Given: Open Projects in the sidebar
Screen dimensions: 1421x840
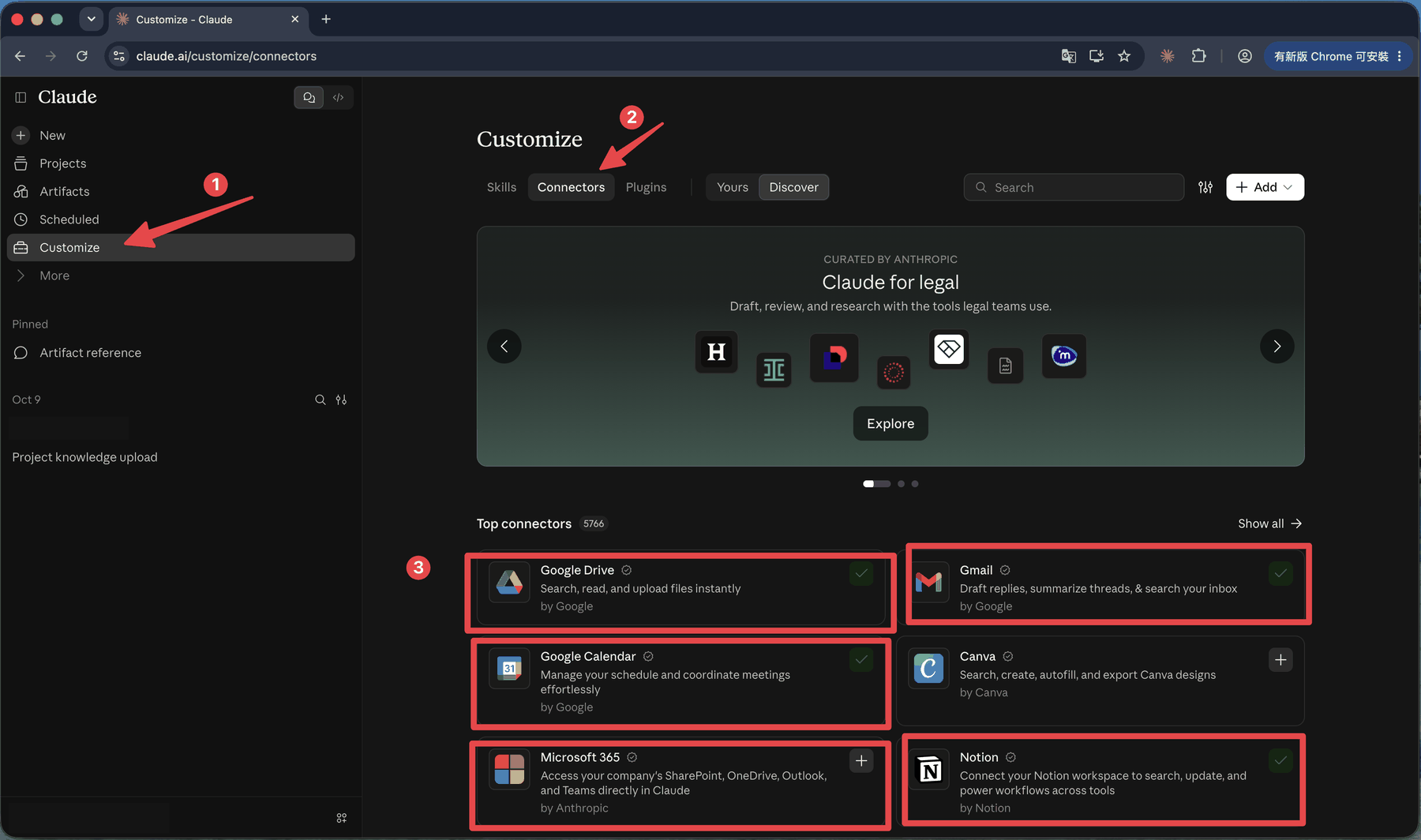Looking at the screenshot, I should tap(181, 163).
